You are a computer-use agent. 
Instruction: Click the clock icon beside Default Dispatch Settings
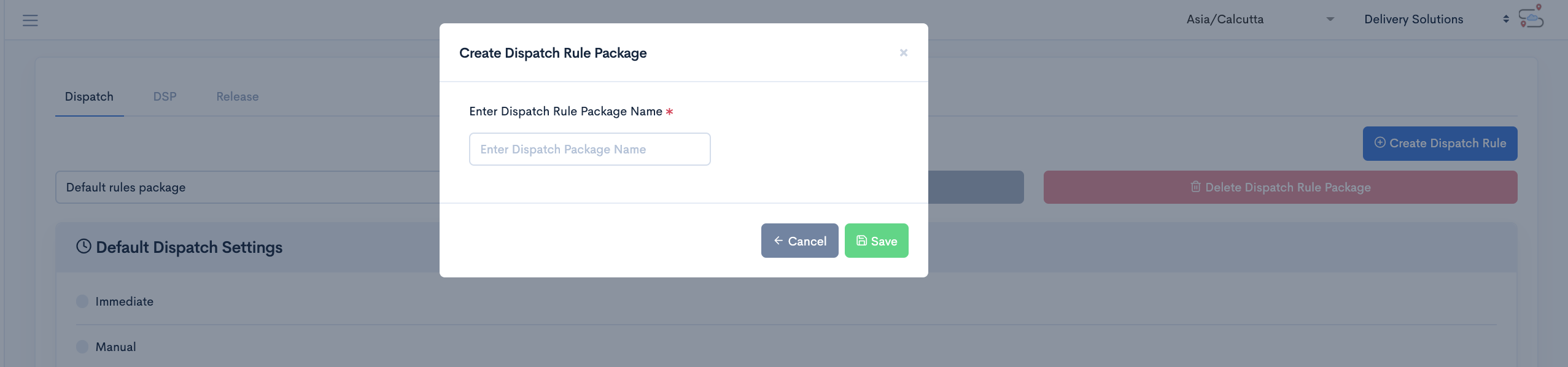click(x=83, y=247)
